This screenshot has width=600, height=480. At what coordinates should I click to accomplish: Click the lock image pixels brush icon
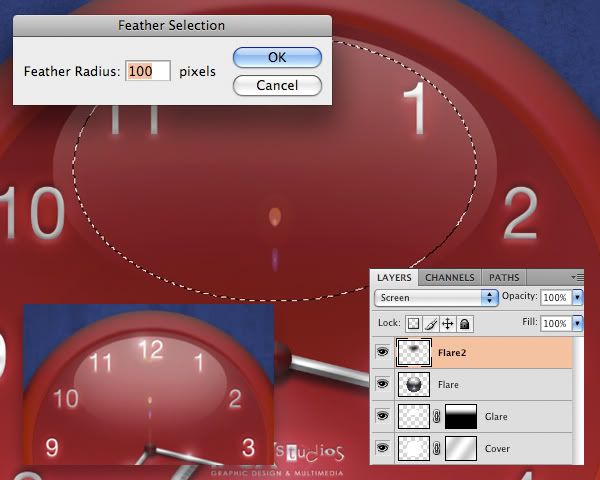tap(431, 324)
